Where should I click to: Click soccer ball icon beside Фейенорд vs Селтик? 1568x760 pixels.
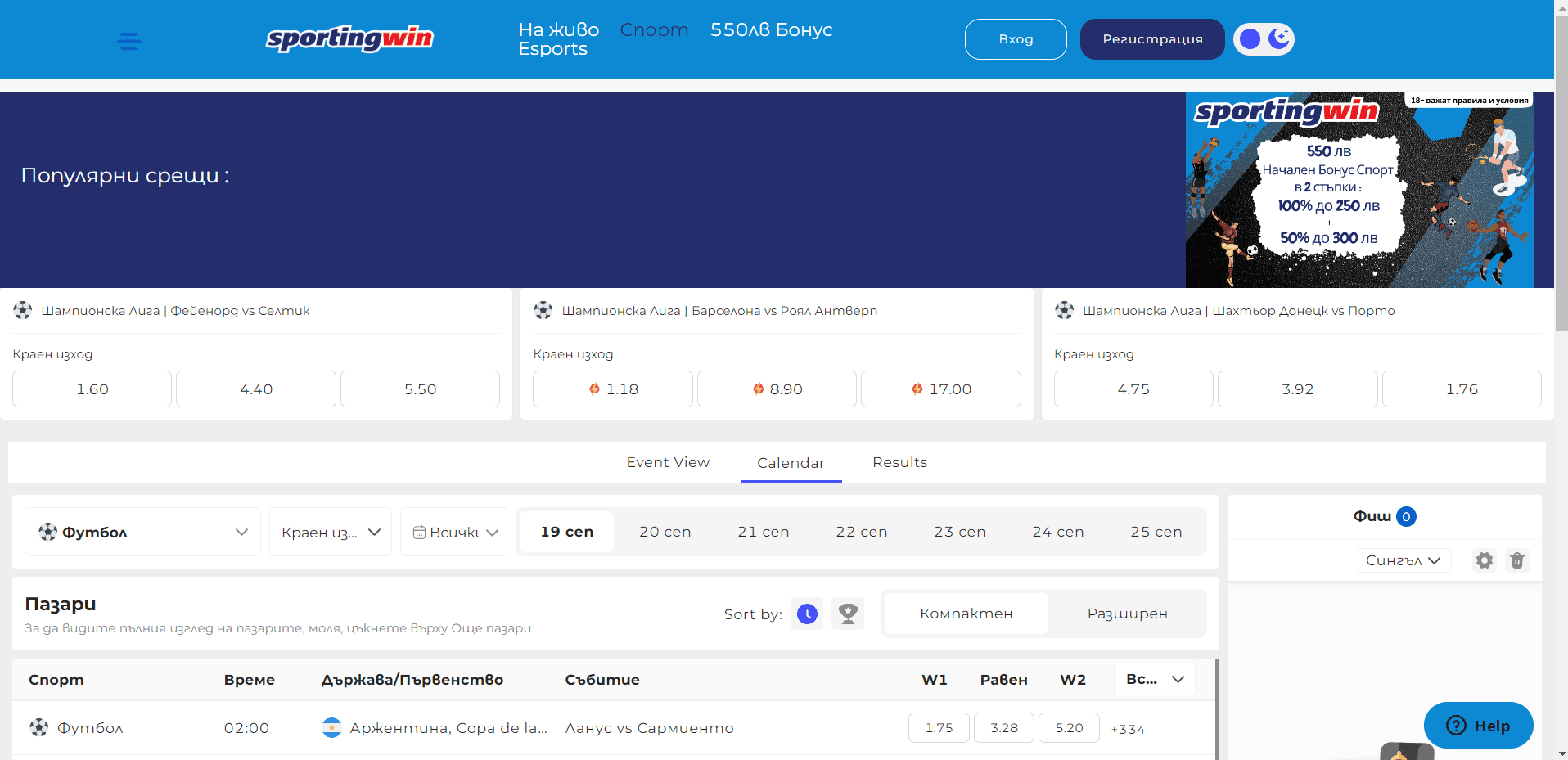[23, 311]
